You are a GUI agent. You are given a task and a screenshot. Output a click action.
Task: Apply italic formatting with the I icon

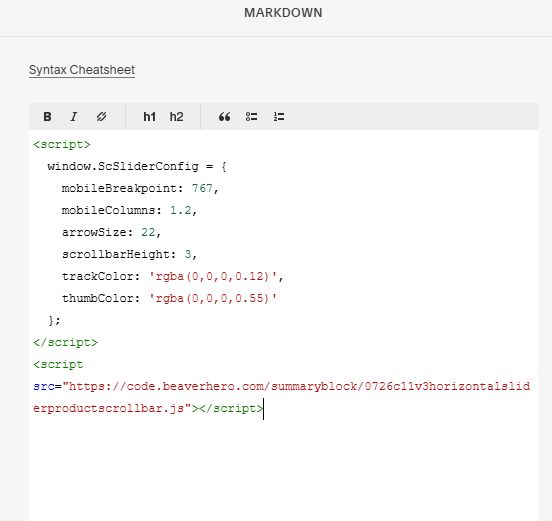tap(74, 117)
